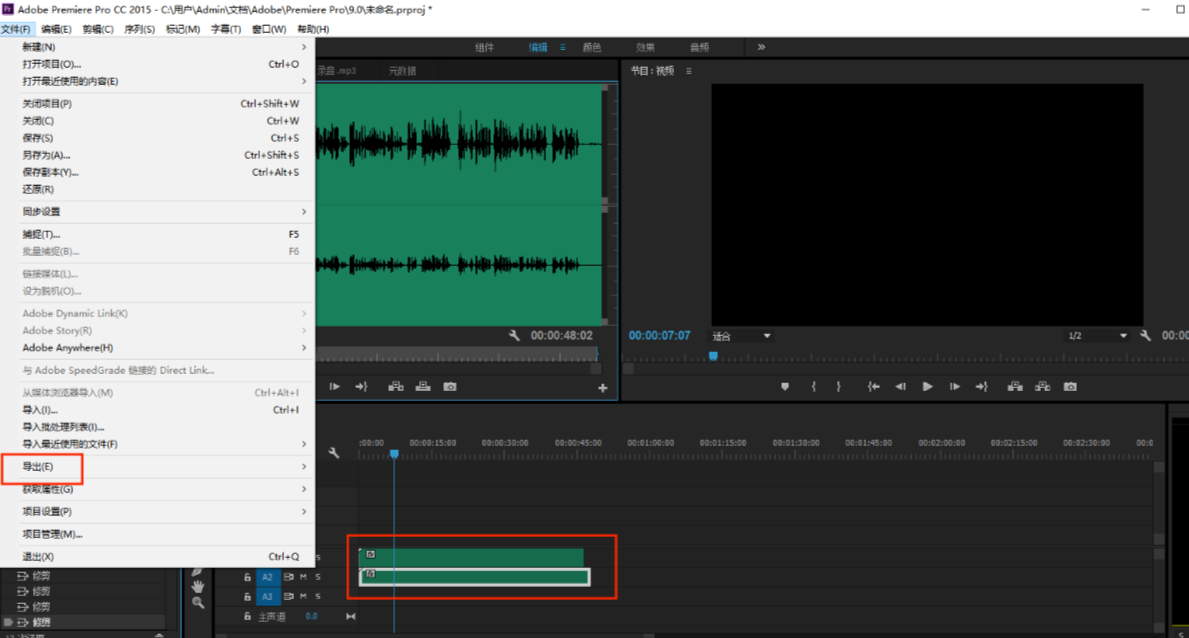This screenshot has height=638, width=1189.
Task: Switch to the 音频 workspace
Action: point(699,47)
